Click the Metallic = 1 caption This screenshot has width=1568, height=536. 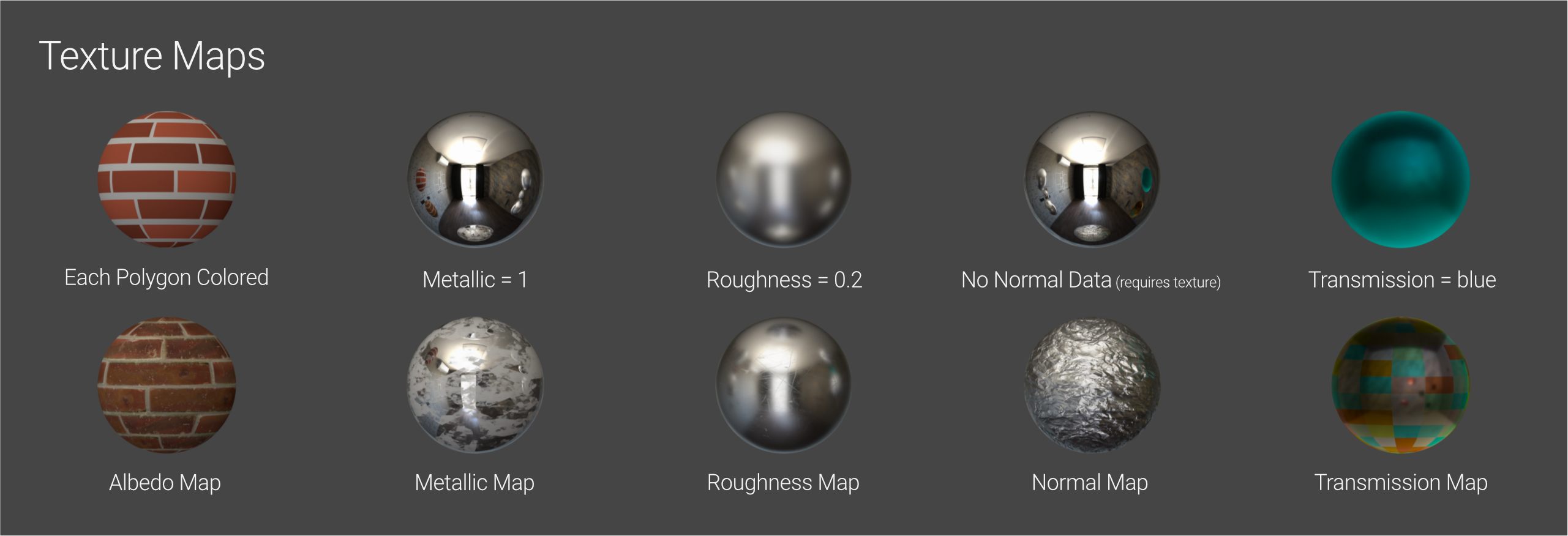[x=475, y=280]
